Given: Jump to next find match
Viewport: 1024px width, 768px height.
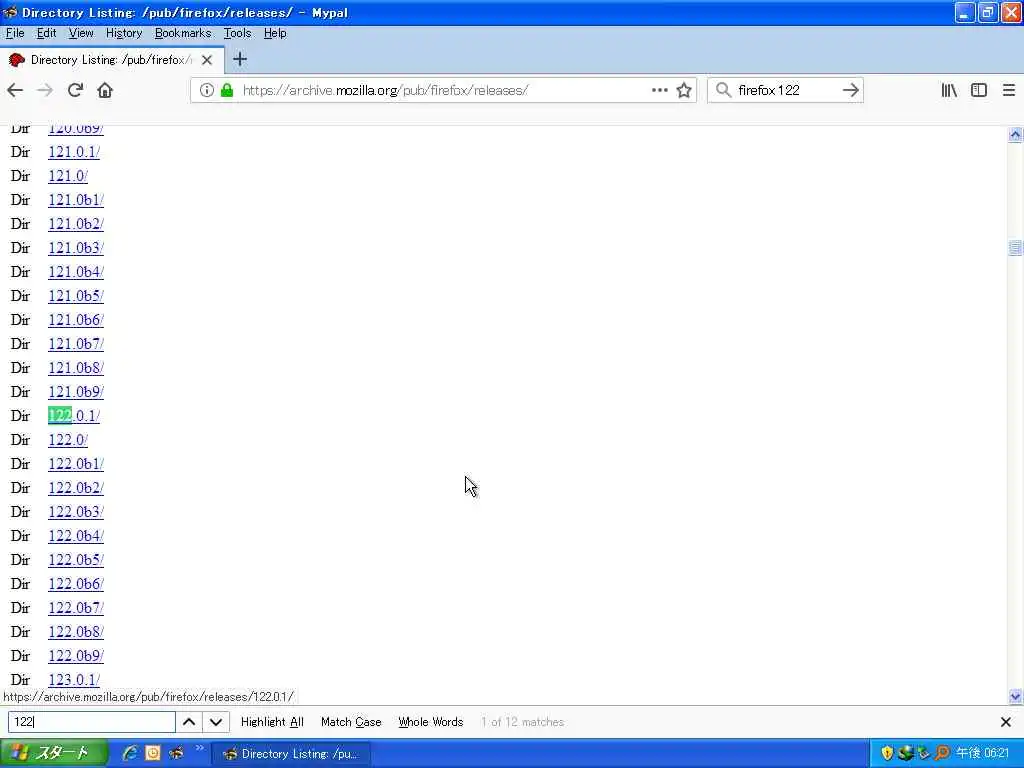Looking at the screenshot, I should (216, 722).
